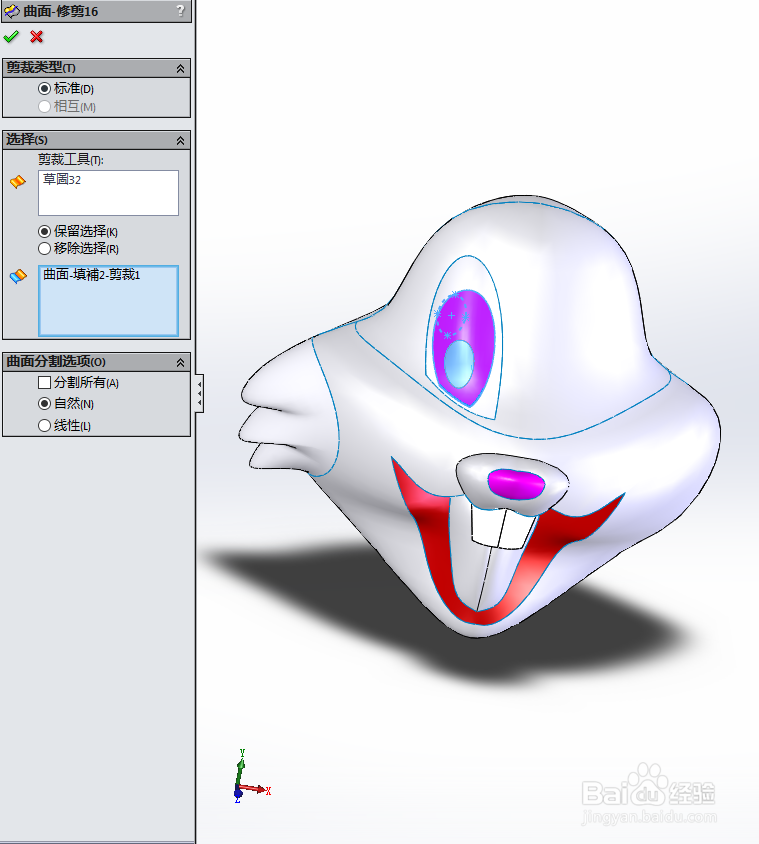Select 相互(M) trim type
This screenshot has width=759, height=844.
pos(45,107)
